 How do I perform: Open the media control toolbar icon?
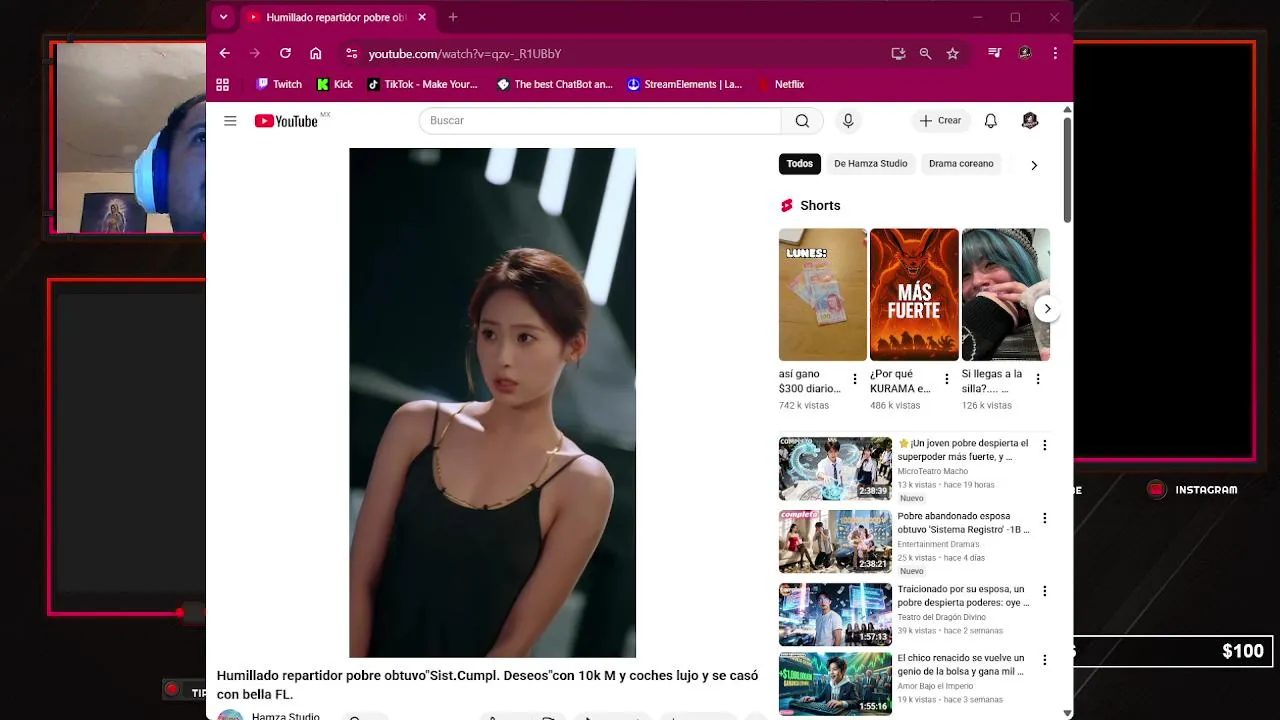click(x=994, y=53)
